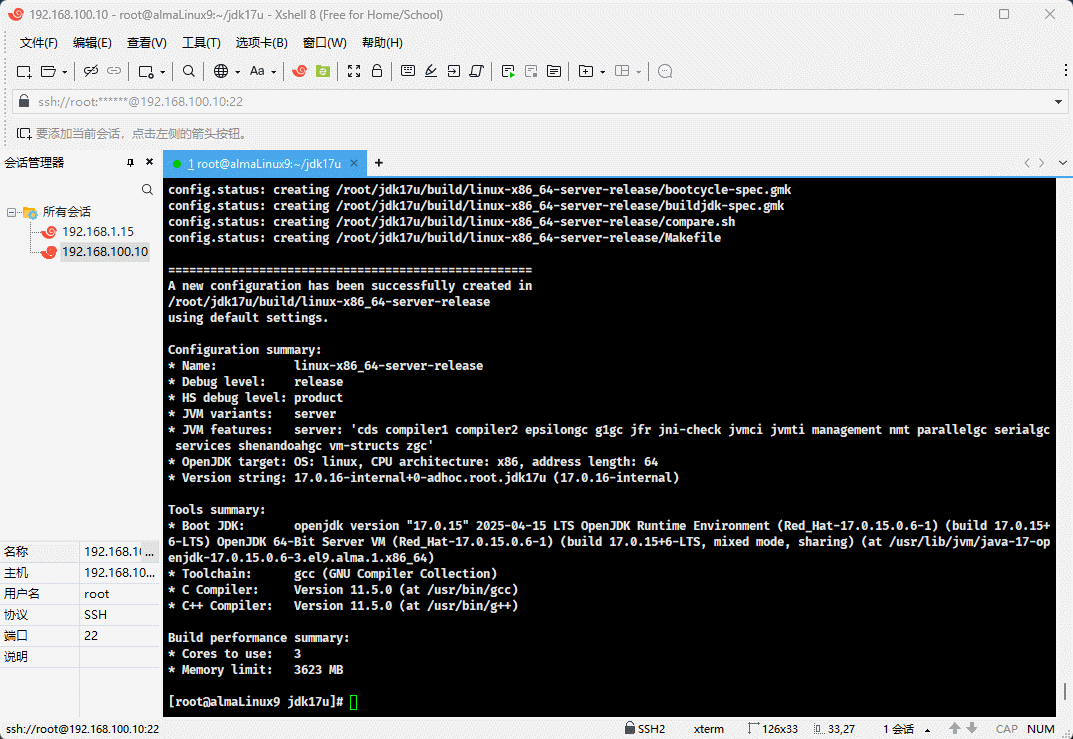Launch Xftp green folder icon
The width and height of the screenshot is (1073, 739).
(x=323, y=71)
